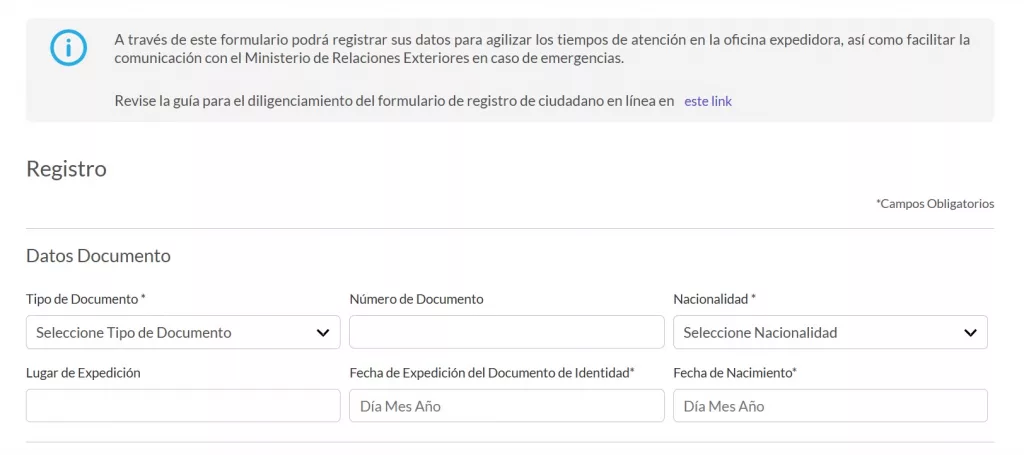This screenshot has height=455, width=1024.
Task: Click the "Lugar de Expedición" field label
Action: (83, 373)
